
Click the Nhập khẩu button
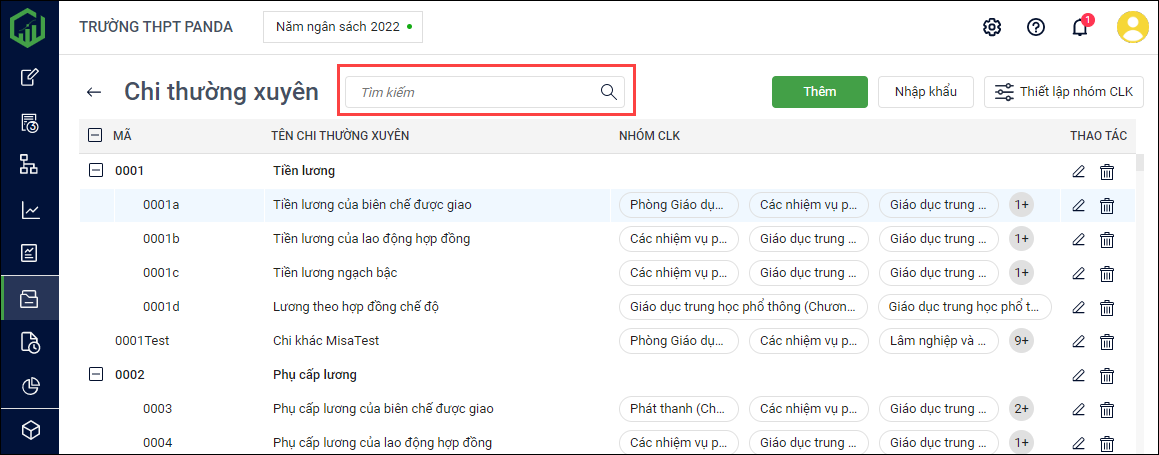[925, 92]
